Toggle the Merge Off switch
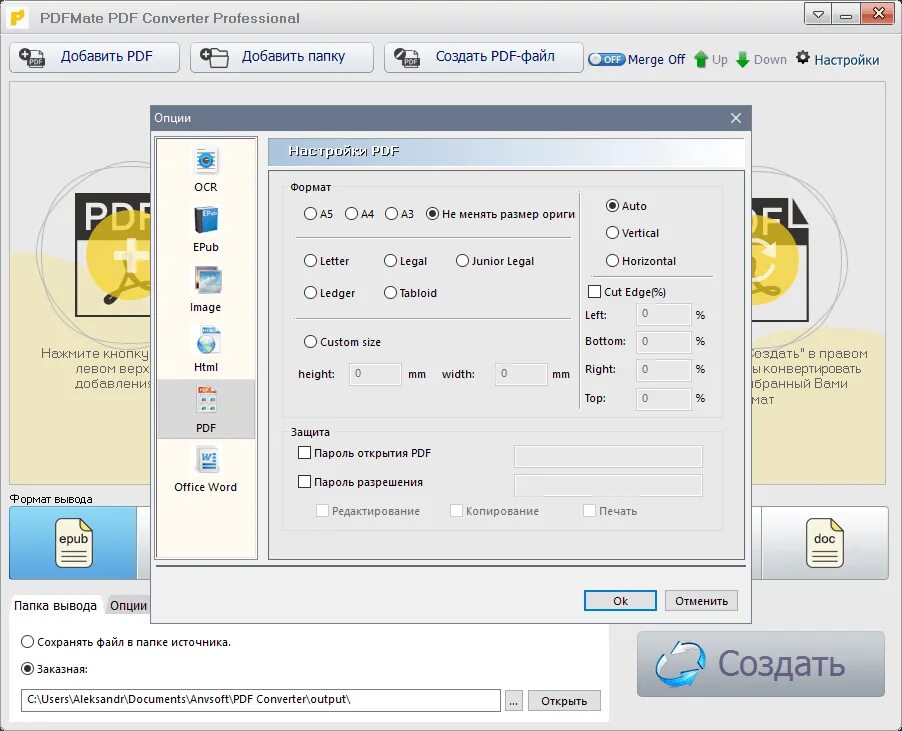Screen dimensions: 902x731 click(606, 59)
